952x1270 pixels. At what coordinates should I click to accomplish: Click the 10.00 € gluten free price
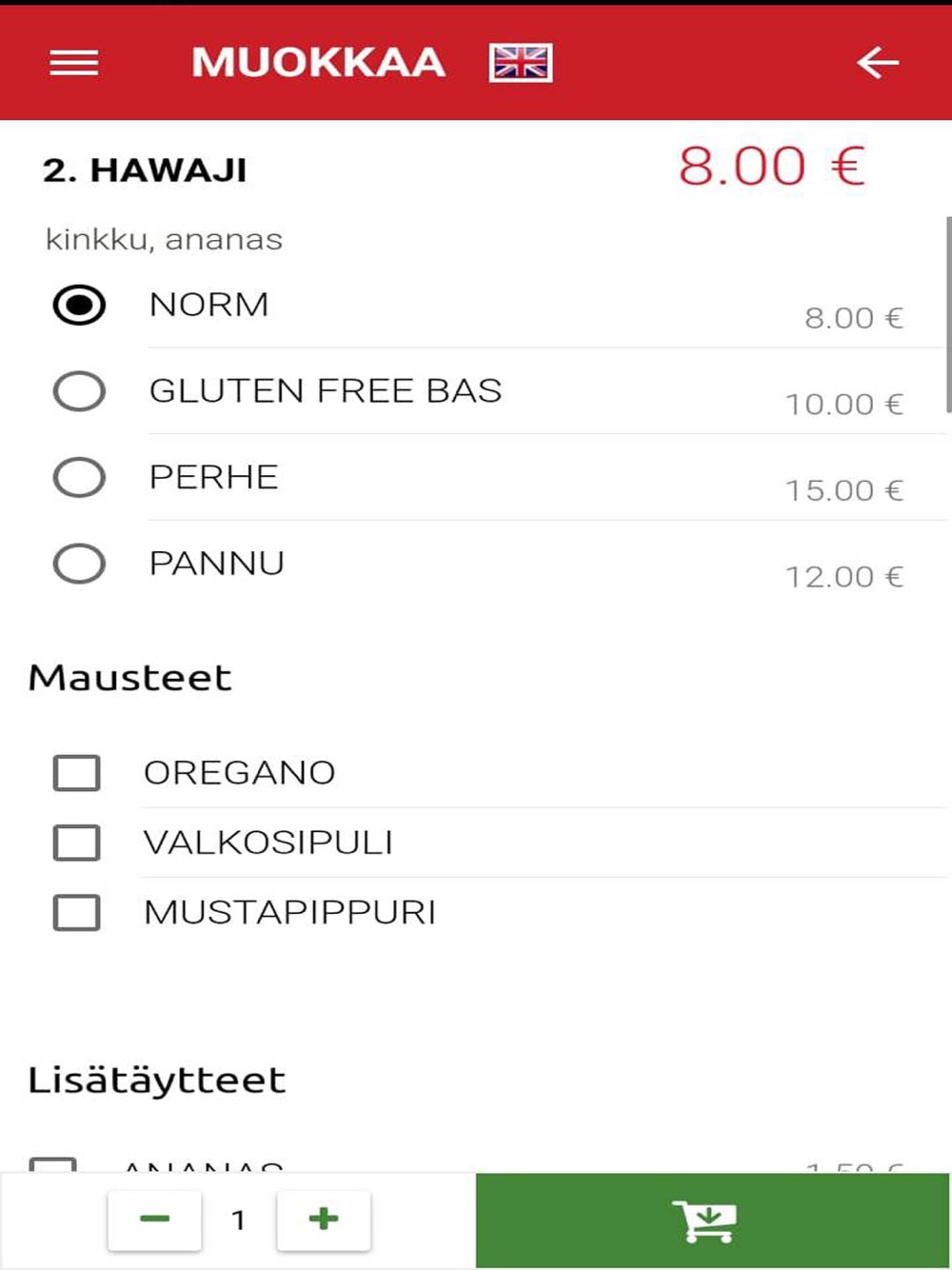point(844,405)
